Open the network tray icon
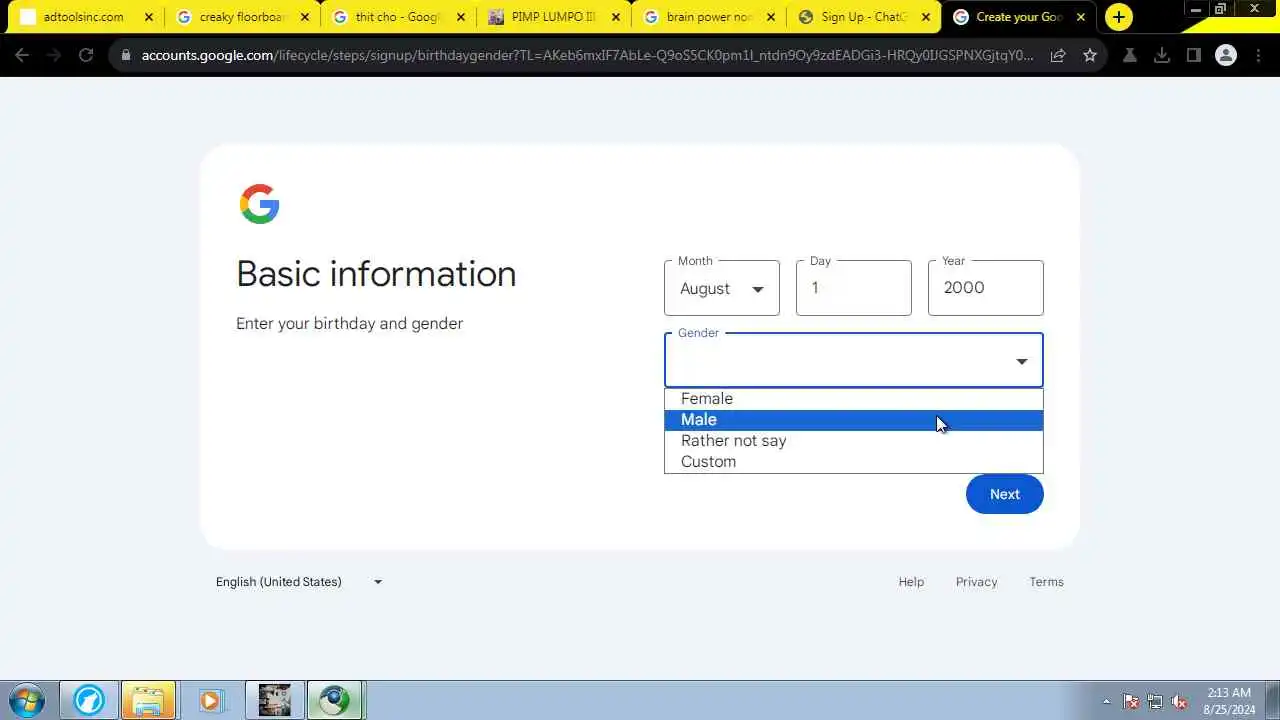 (x=1155, y=701)
